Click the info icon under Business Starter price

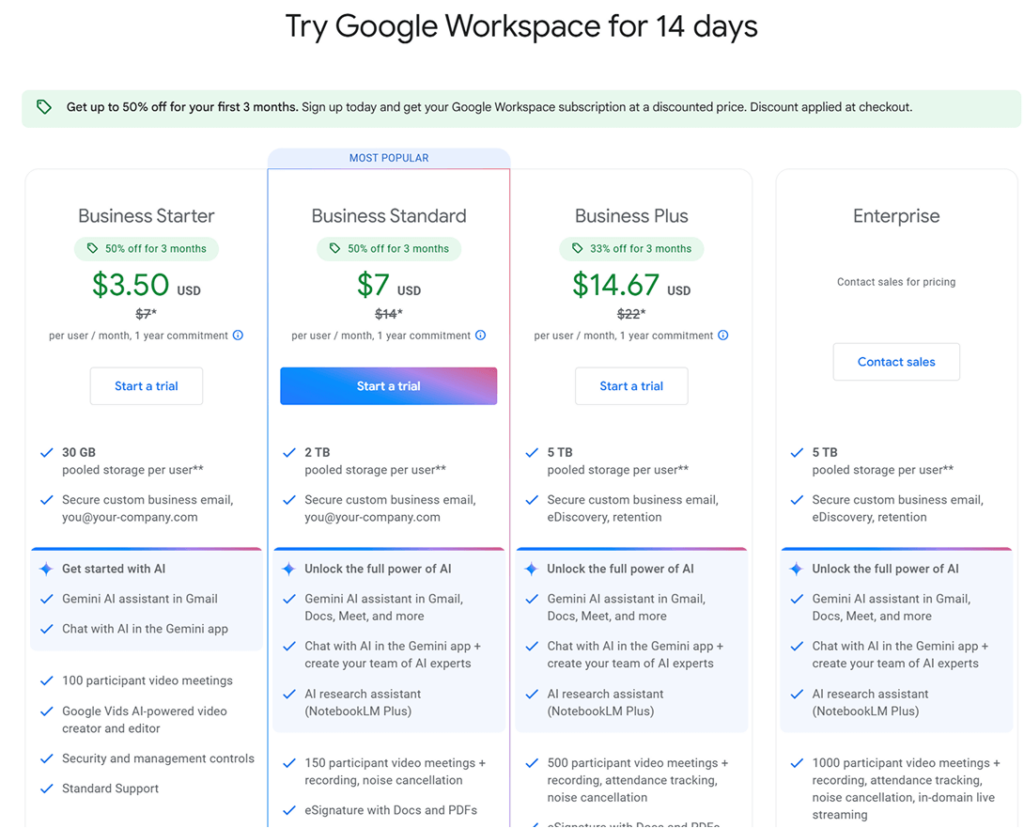click(238, 336)
